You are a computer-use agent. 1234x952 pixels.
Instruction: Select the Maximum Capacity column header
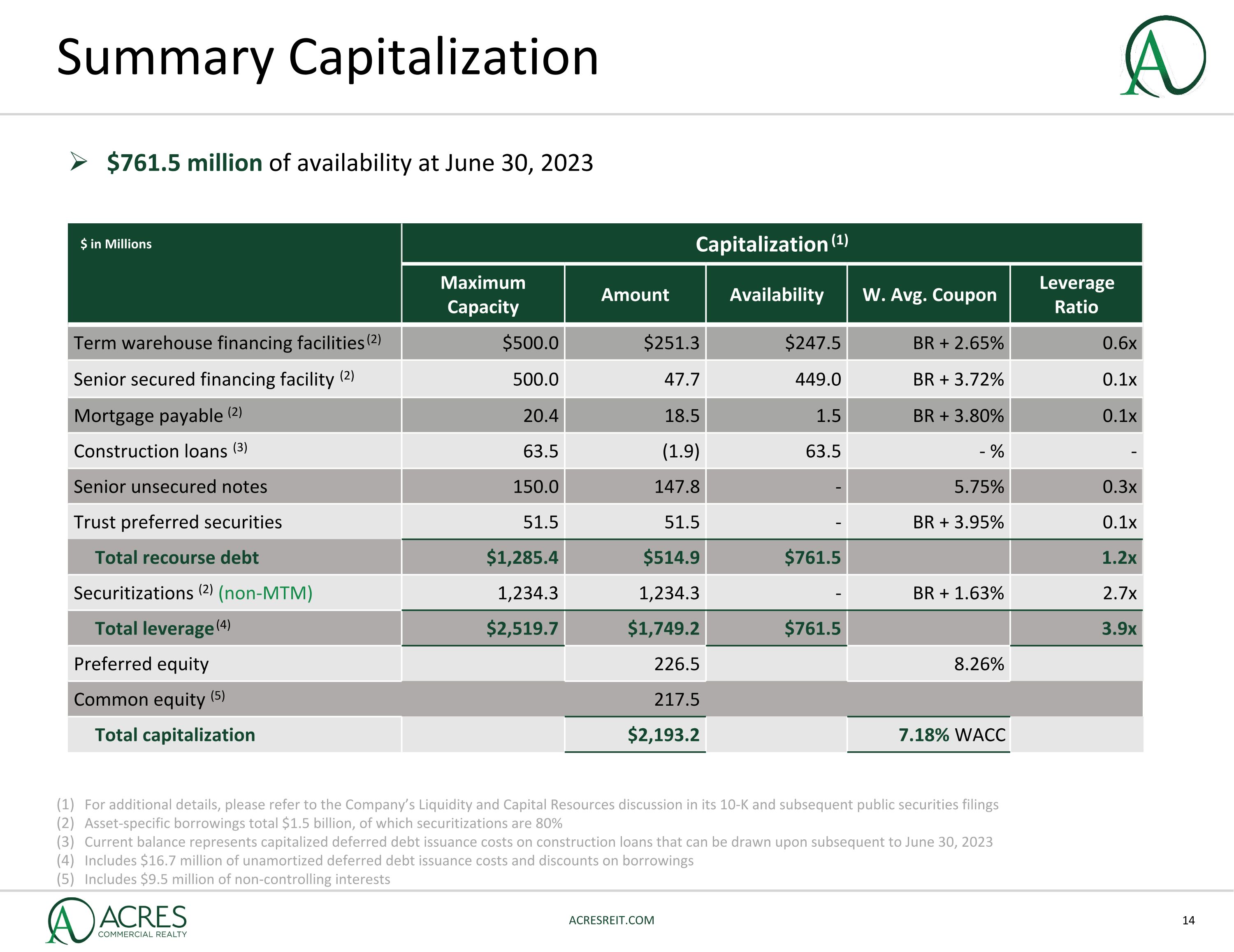point(482,294)
